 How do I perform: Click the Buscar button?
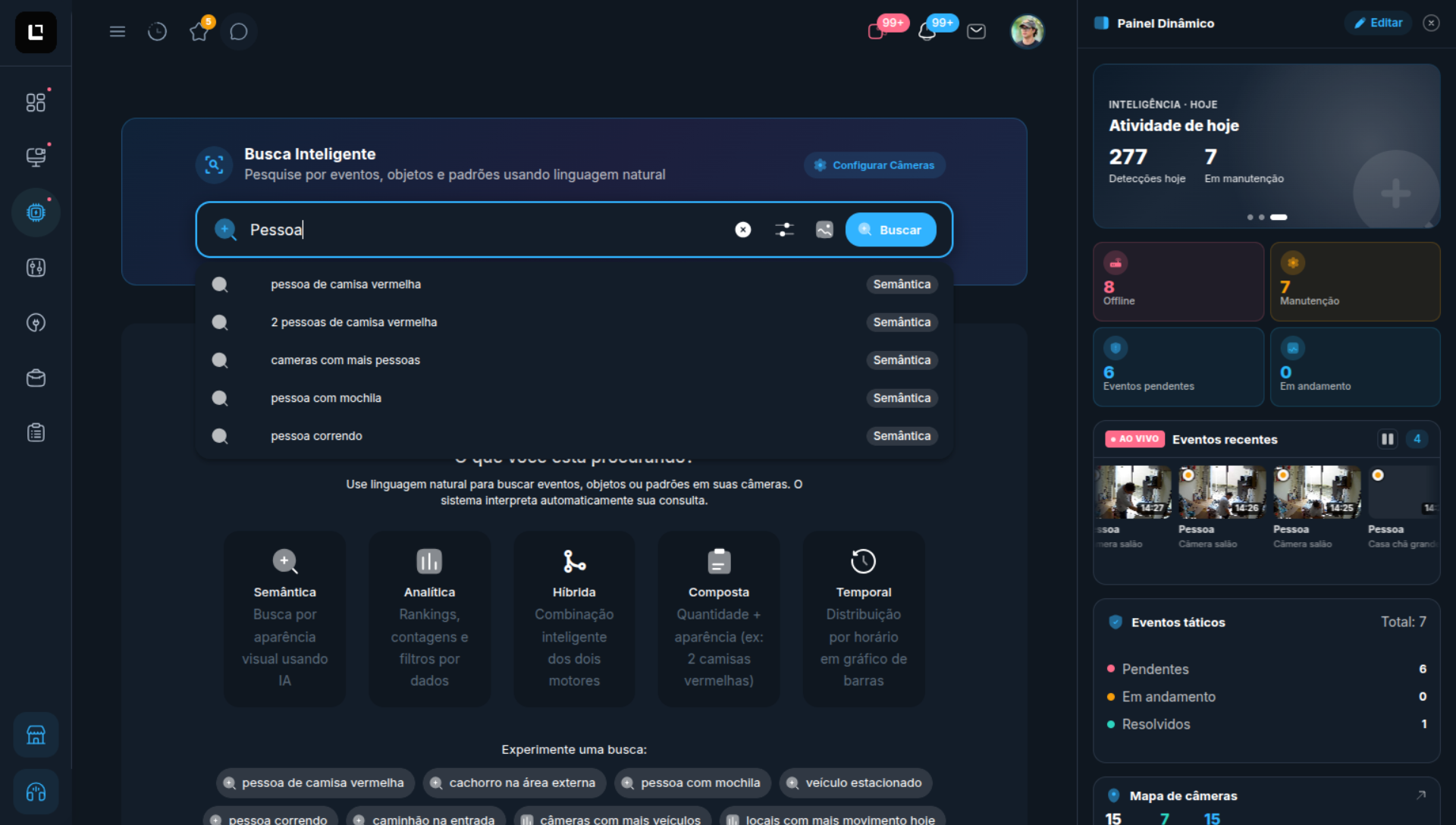(891, 230)
